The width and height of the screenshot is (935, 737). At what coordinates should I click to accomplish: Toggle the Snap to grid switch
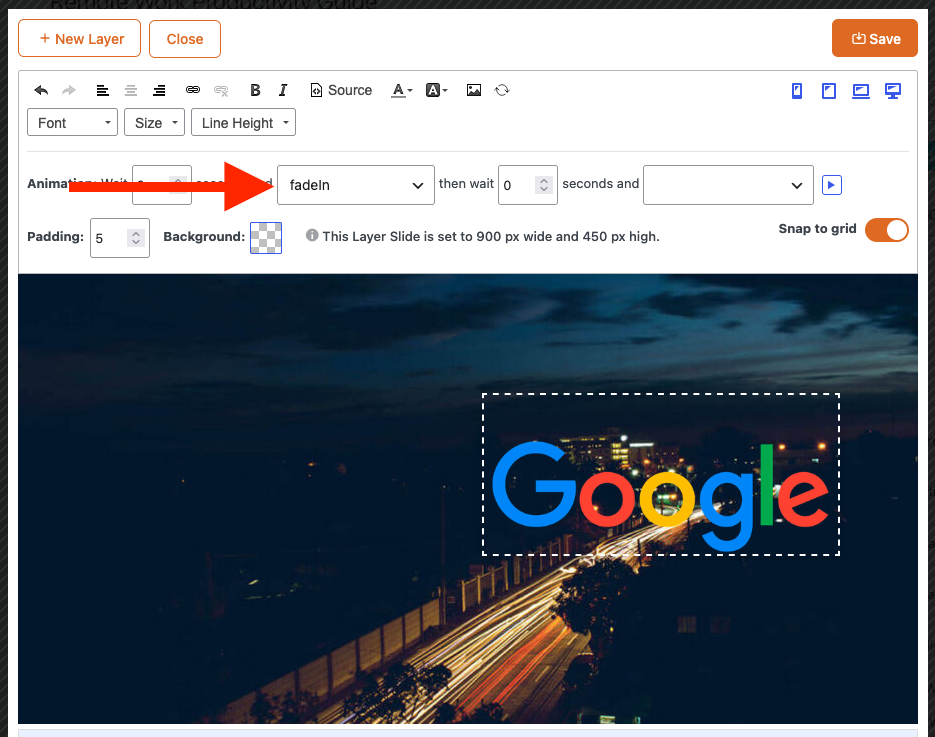tap(887, 230)
